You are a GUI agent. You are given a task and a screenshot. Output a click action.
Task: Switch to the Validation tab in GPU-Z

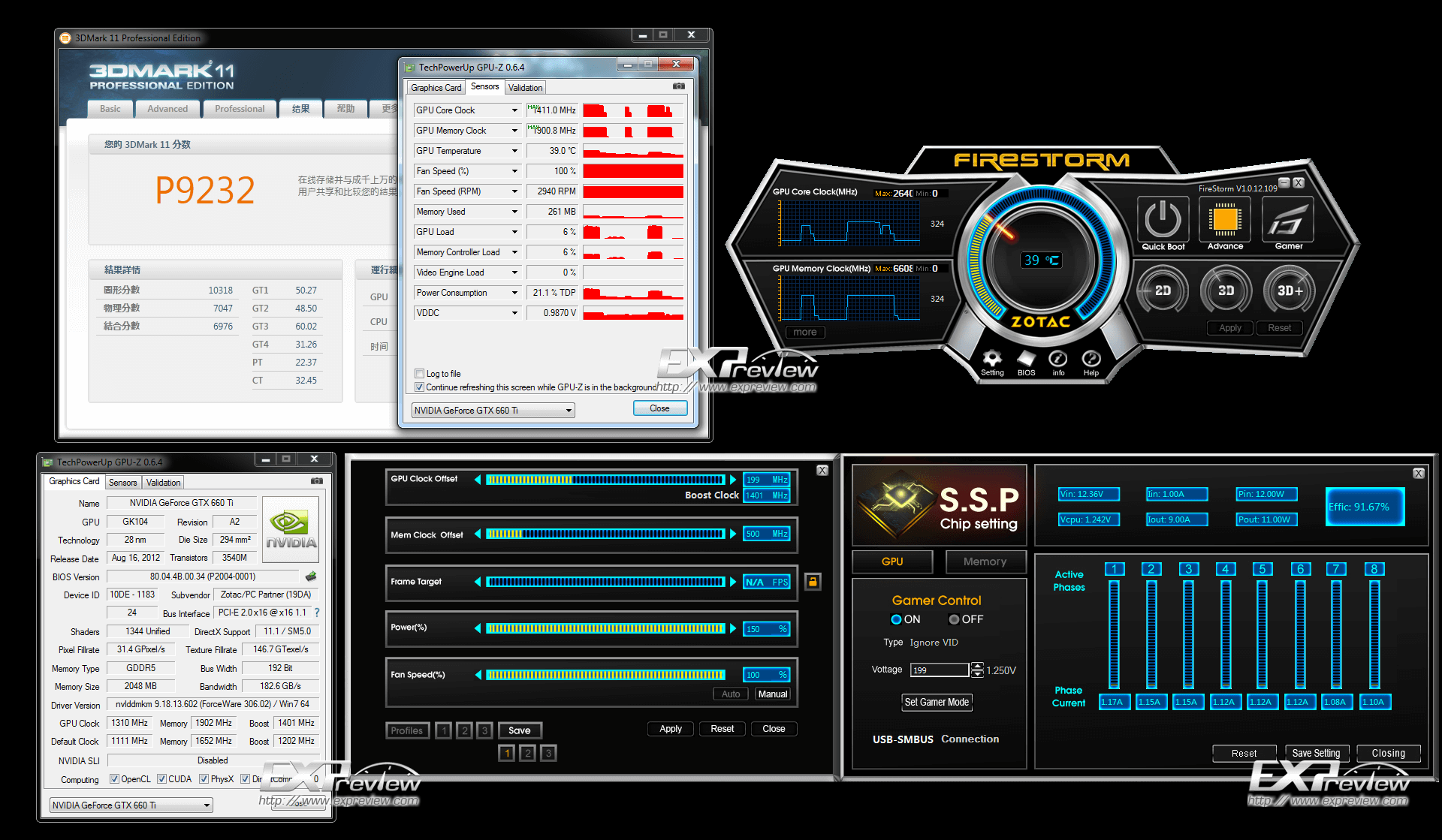pos(525,88)
